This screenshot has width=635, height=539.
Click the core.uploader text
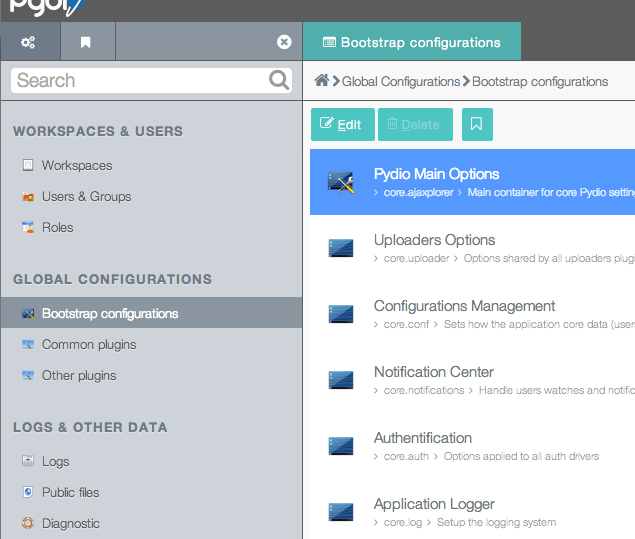click(x=416, y=258)
